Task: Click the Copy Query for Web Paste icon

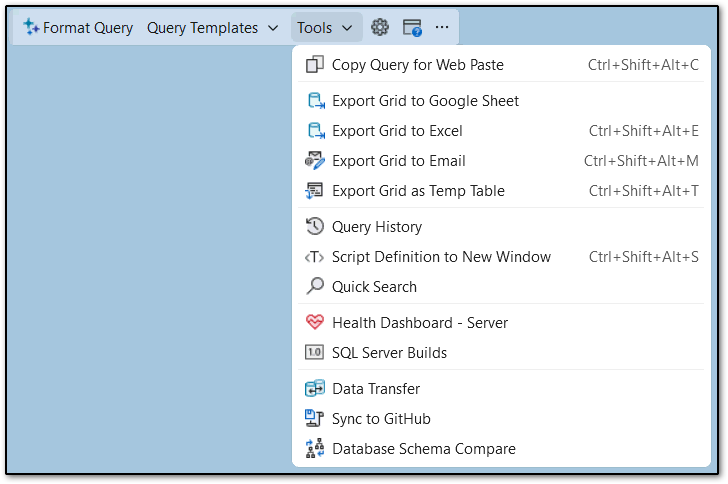Action: pyautogui.click(x=315, y=65)
